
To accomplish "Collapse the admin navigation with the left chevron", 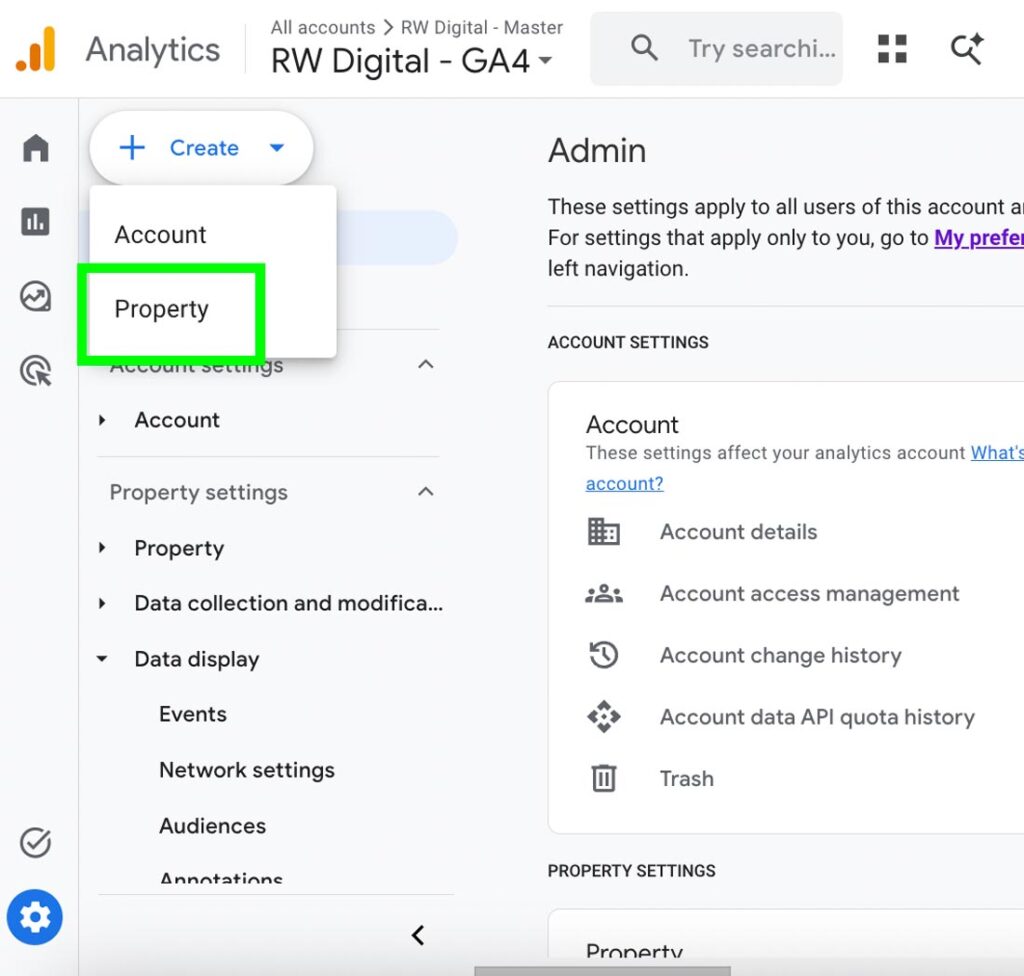I will click(418, 935).
